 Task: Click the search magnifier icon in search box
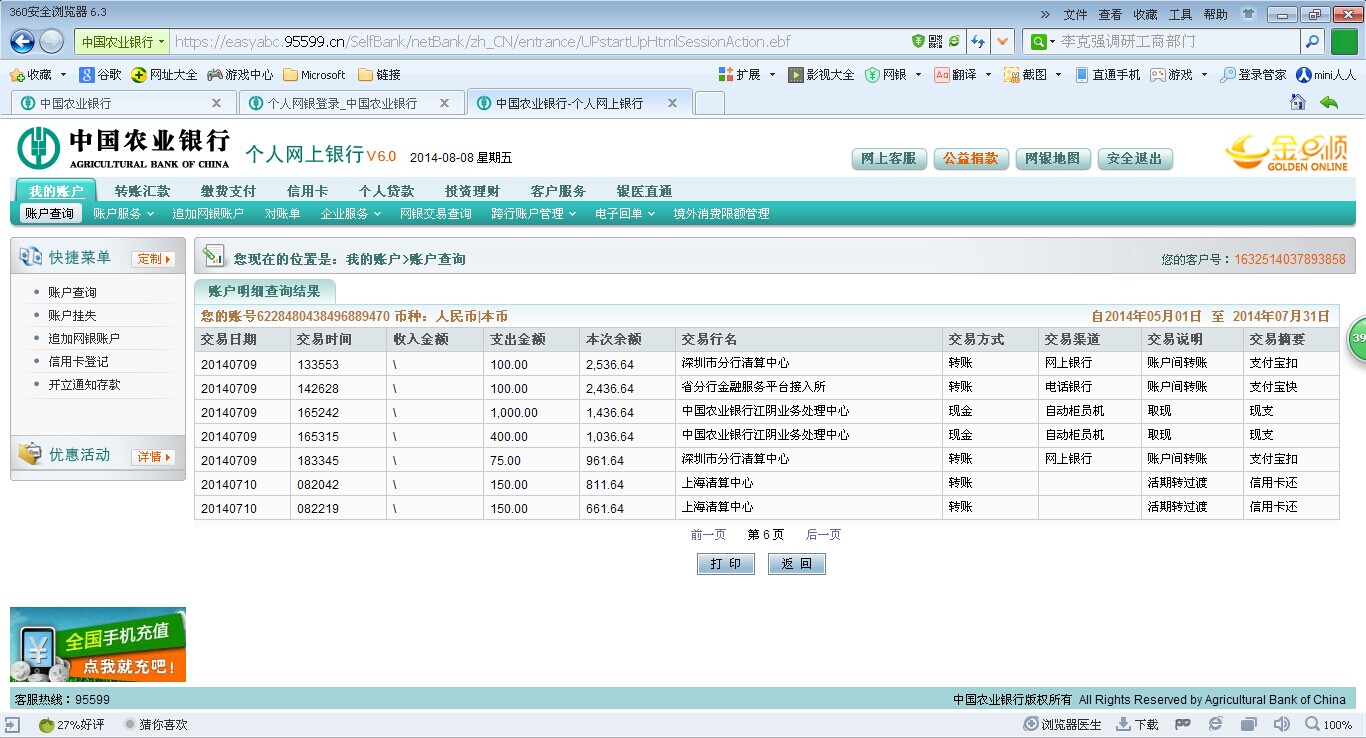1312,42
